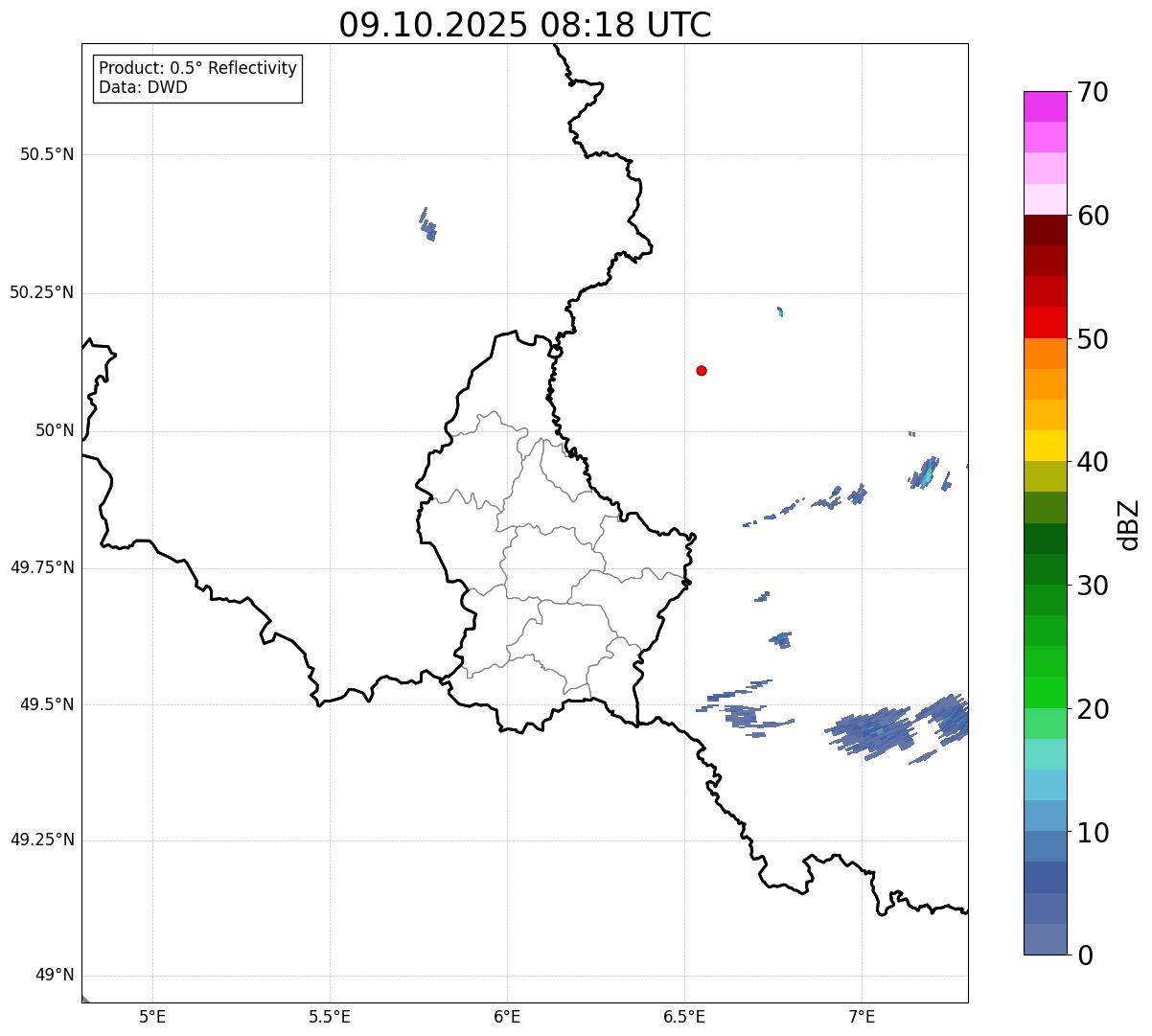Click "Product: 0.5° Reflectivity" legend line

pyautogui.click(x=197, y=68)
